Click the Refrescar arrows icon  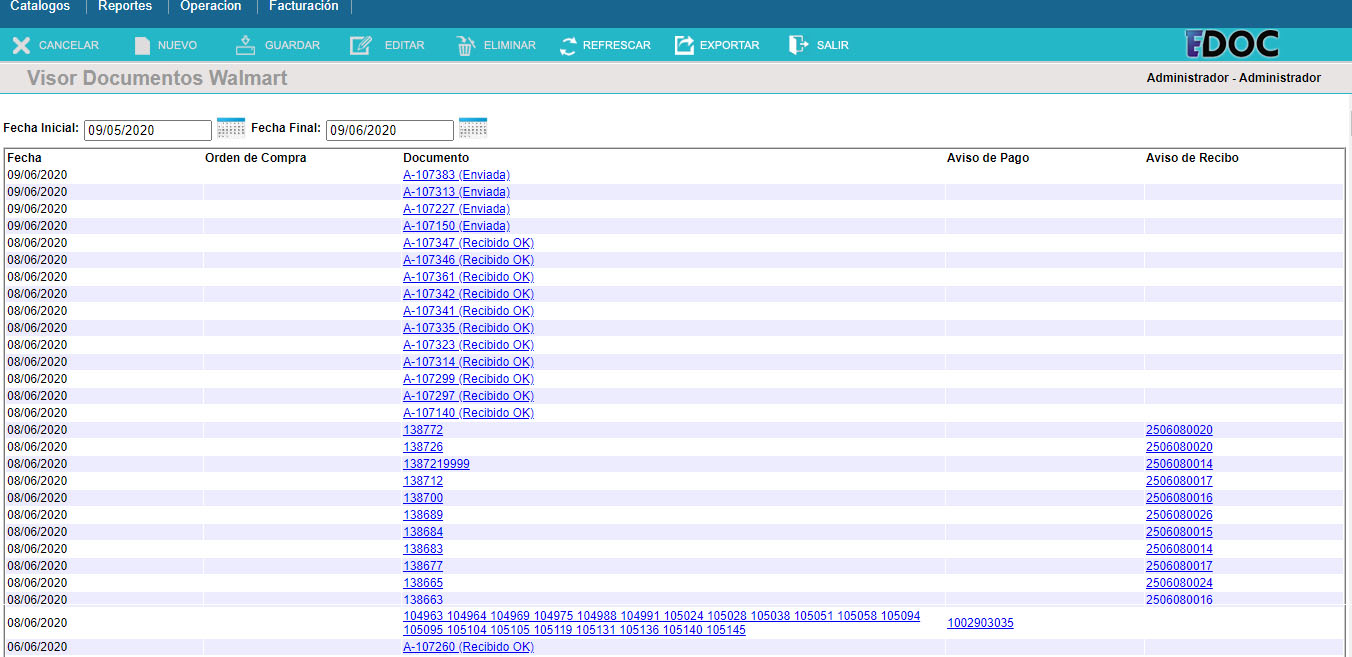(569, 46)
